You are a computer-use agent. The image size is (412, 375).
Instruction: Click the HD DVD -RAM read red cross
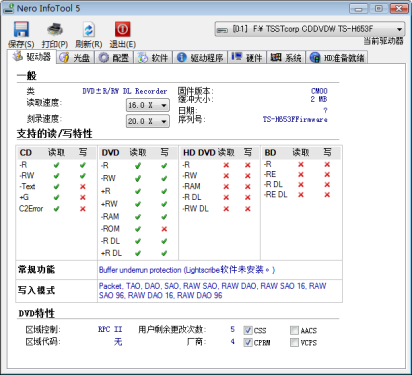[x=226, y=187]
